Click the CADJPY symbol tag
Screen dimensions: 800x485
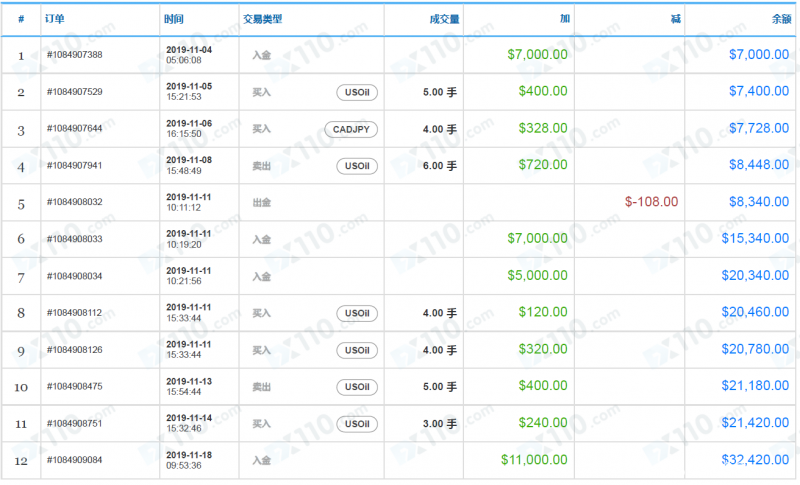tap(351, 130)
